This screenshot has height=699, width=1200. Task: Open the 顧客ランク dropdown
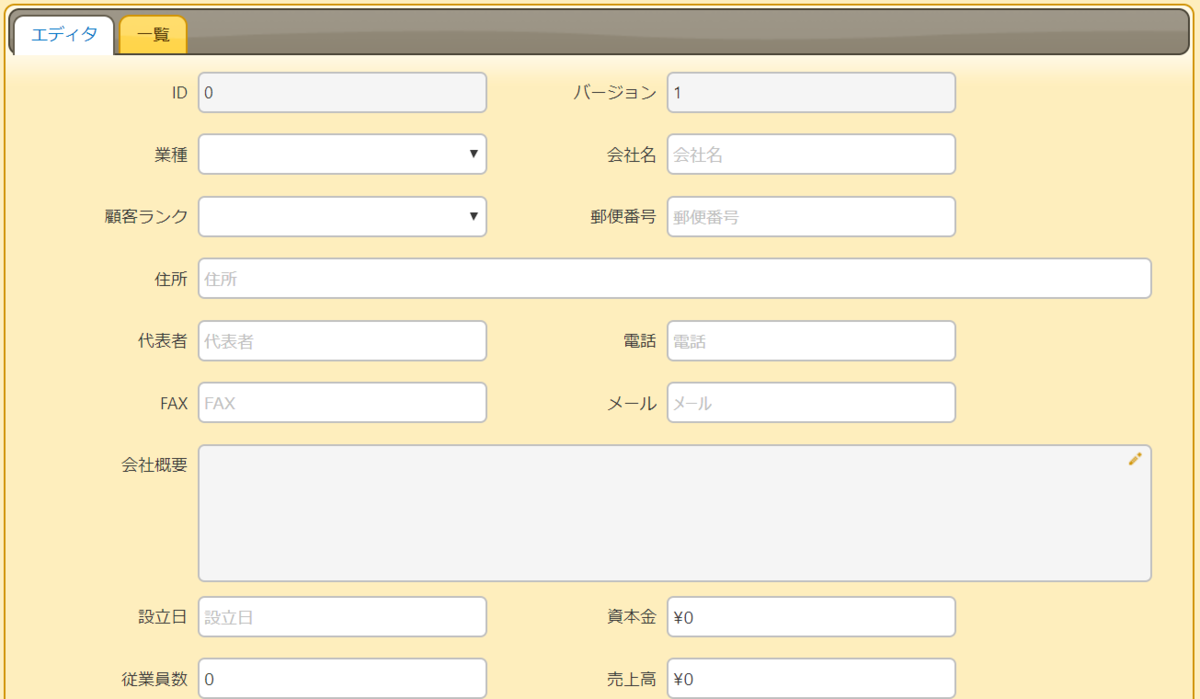pyautogui.click(x=343, y=216)
